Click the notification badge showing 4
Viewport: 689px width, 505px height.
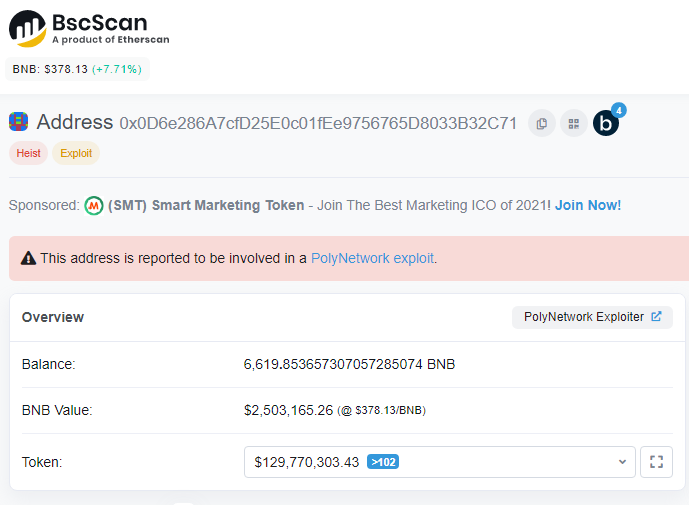click(619, 110)
